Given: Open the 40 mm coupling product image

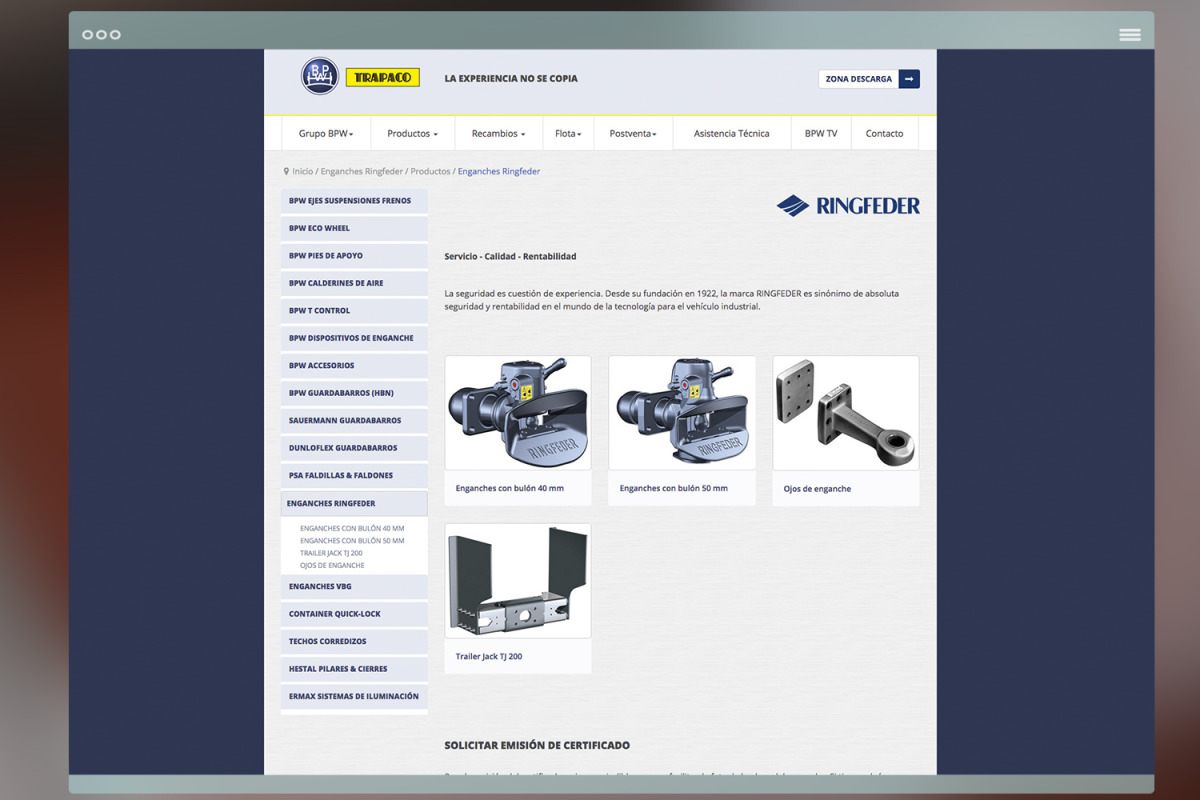Looking at the screenshot, I should tap(518, 413).
